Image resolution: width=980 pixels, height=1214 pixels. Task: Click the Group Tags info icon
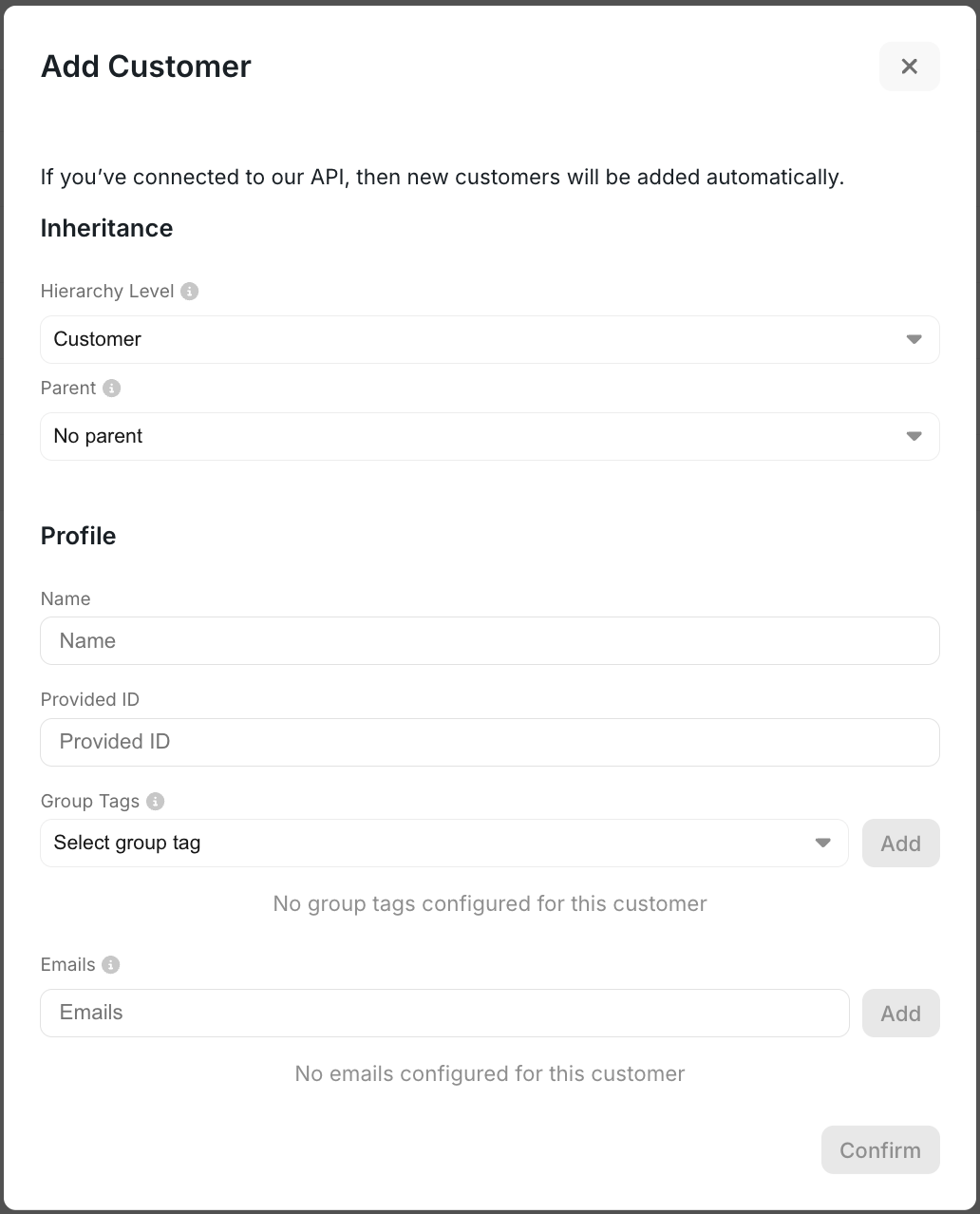click(155, 801)
